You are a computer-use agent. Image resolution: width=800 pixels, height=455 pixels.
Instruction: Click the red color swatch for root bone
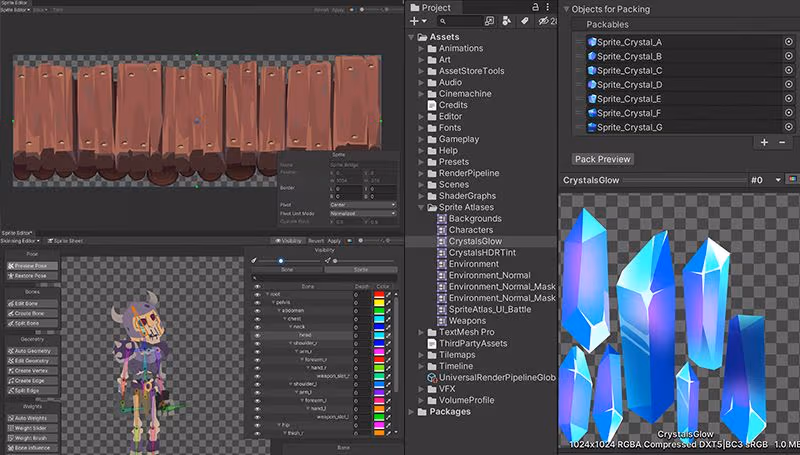tap(380, 294)
